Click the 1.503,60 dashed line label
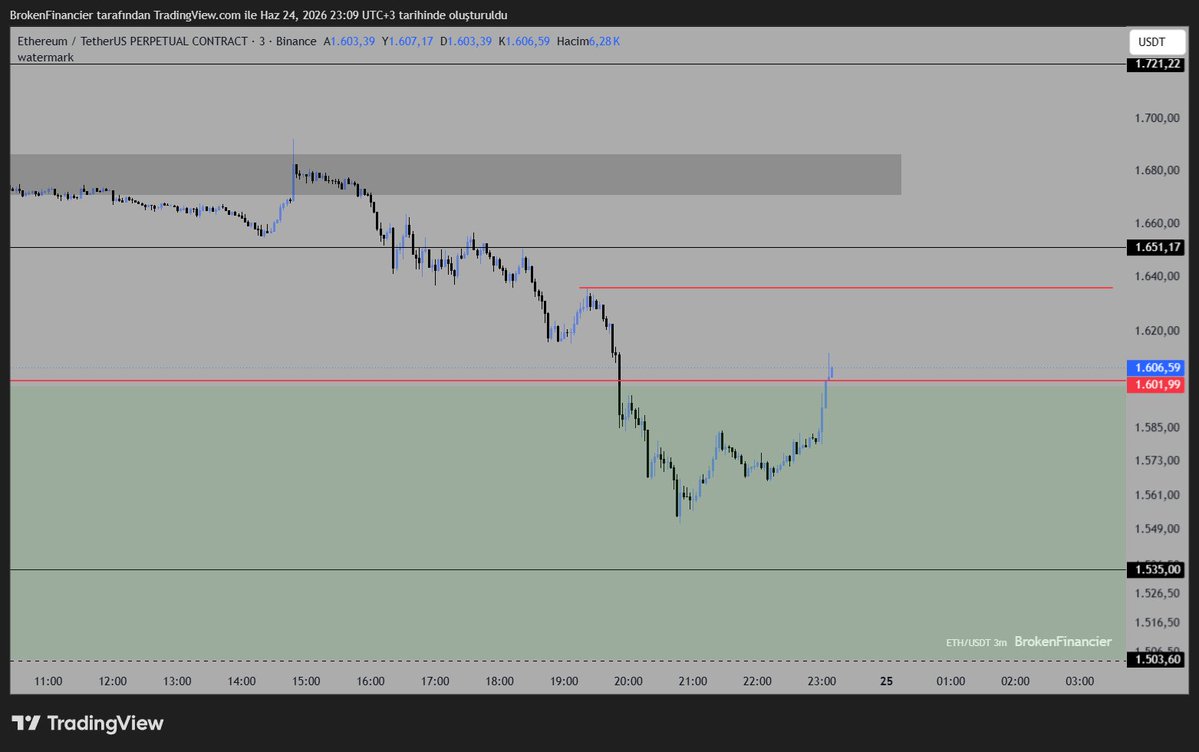Viewport: 1199px width, 752px height. pos(1155,659)
